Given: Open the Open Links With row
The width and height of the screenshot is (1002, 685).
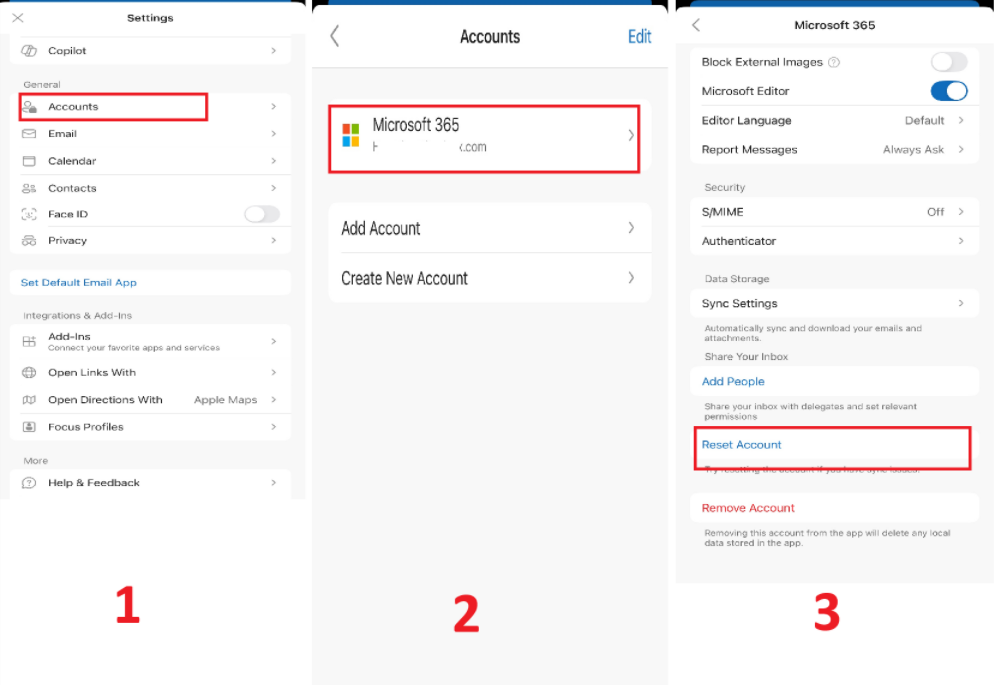Looking at the screenshot, I should (151, 373).
